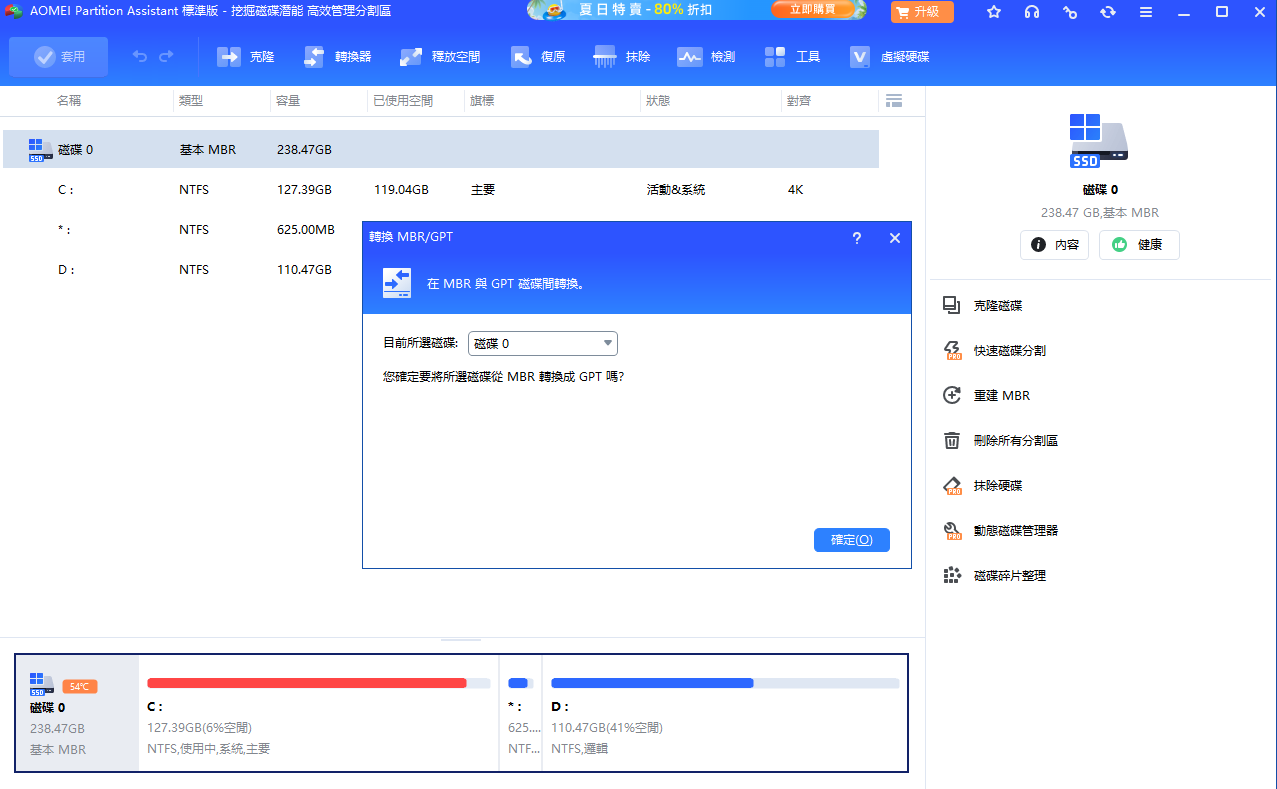1277x789 pixels.
Task: Open the 轉換器 (Converter) toolbar menu
Action: click(x=337, y=57)
